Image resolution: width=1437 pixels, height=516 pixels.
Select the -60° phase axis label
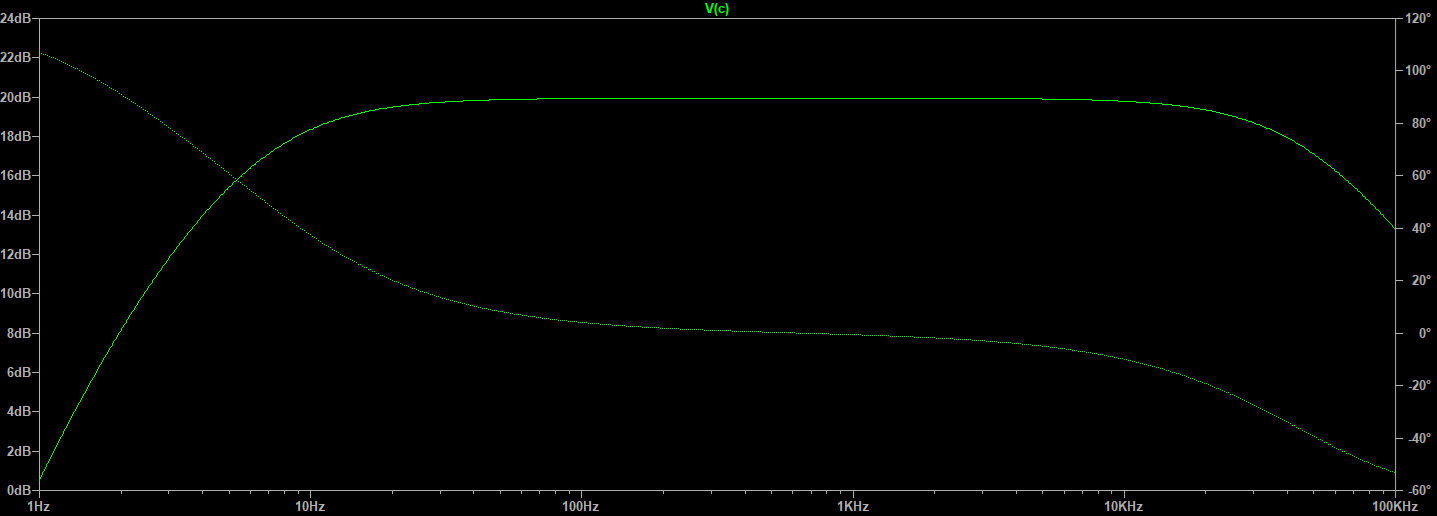coord(1418,491)
